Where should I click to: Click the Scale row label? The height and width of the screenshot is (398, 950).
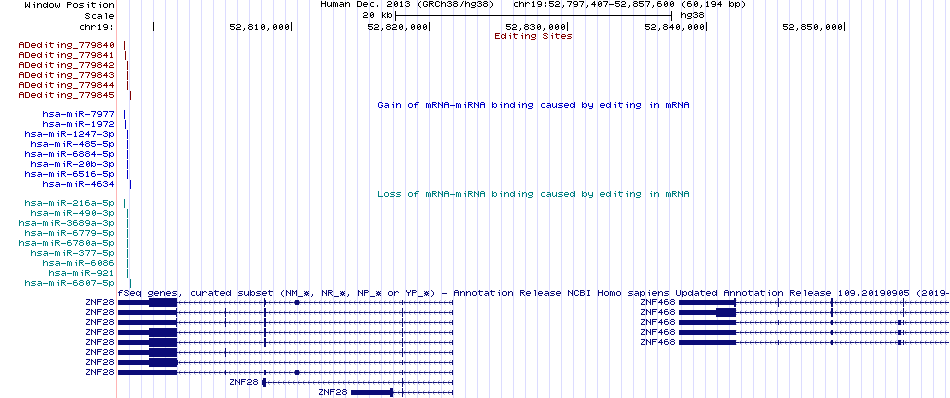pyautogui.click(x=100, y=16)
